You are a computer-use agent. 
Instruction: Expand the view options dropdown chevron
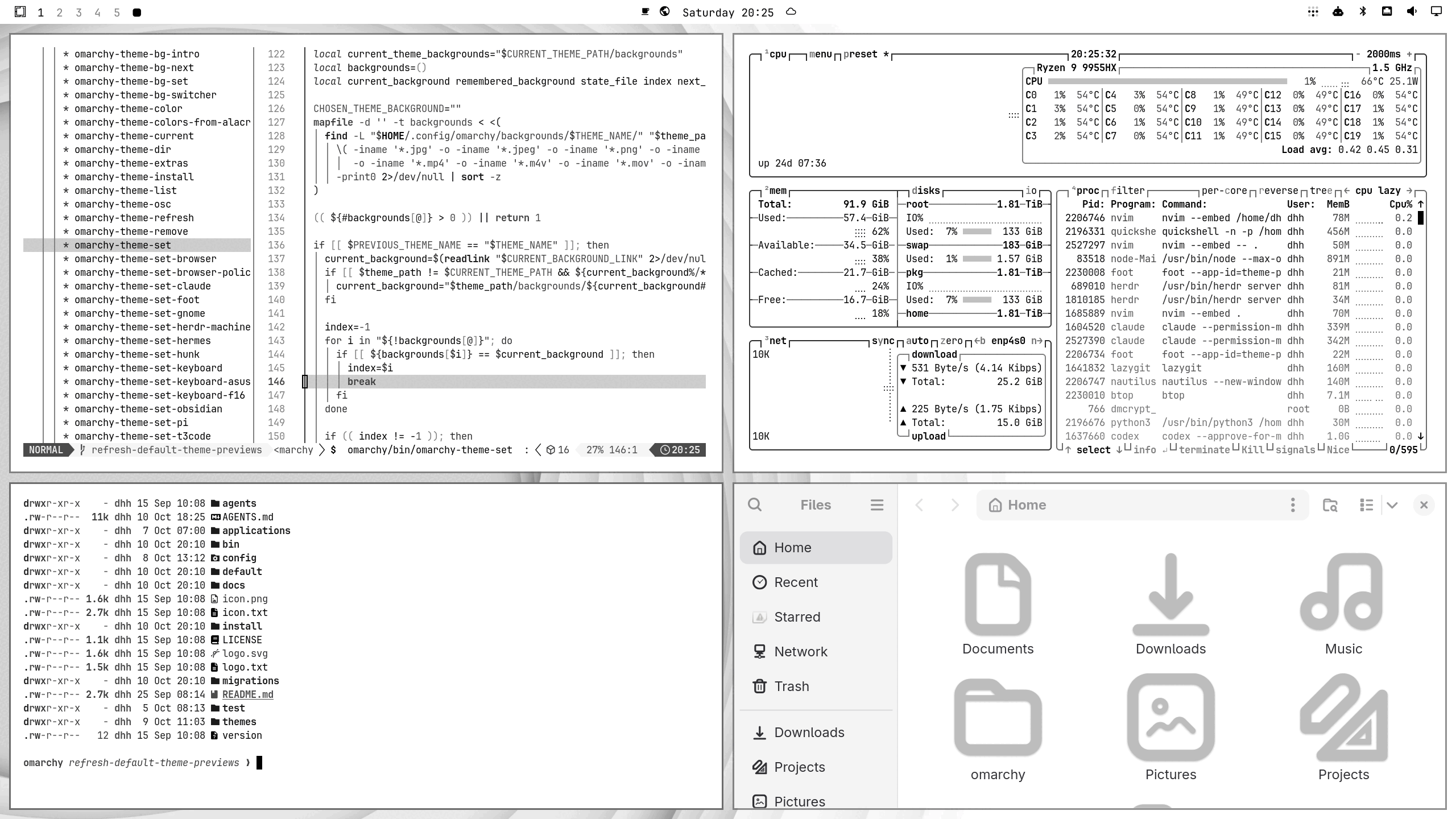1392,504
